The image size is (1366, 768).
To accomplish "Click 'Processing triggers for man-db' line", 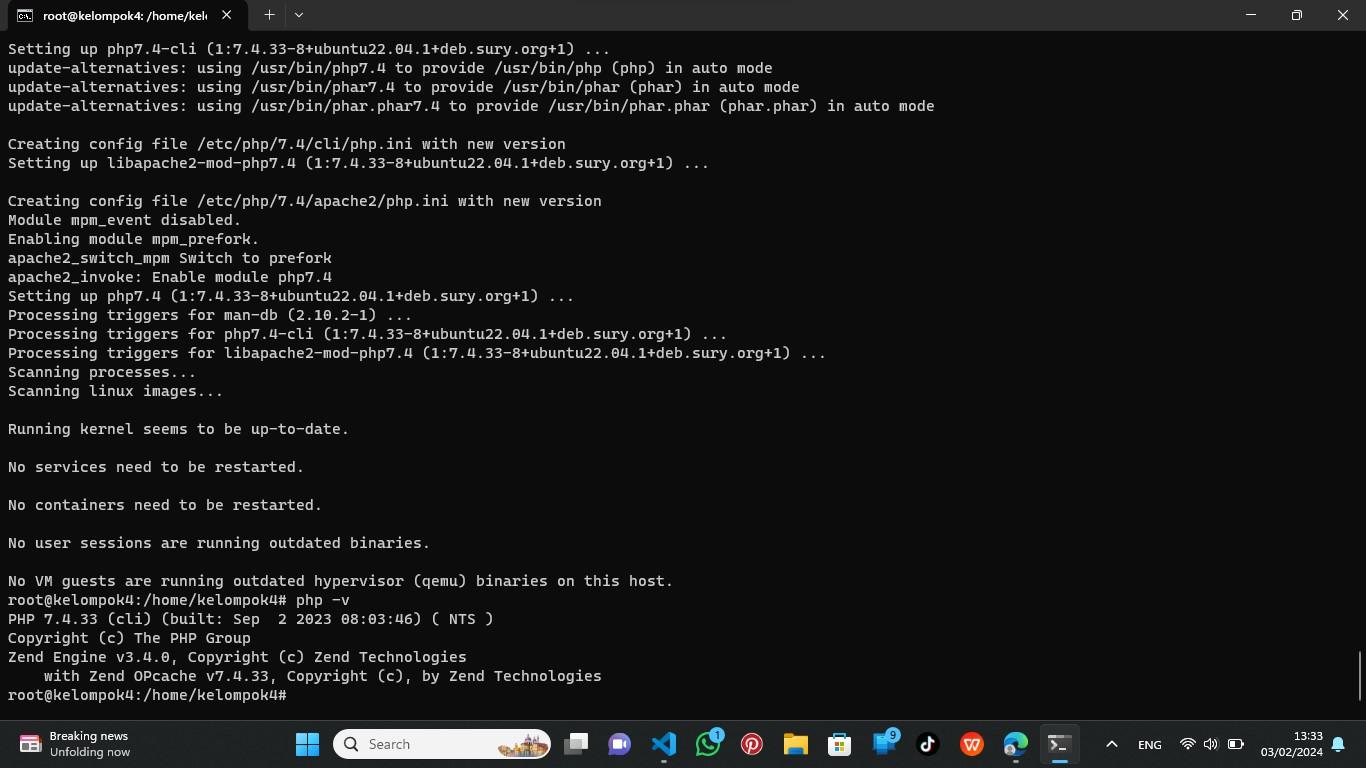I will click(x=210, y=315).
